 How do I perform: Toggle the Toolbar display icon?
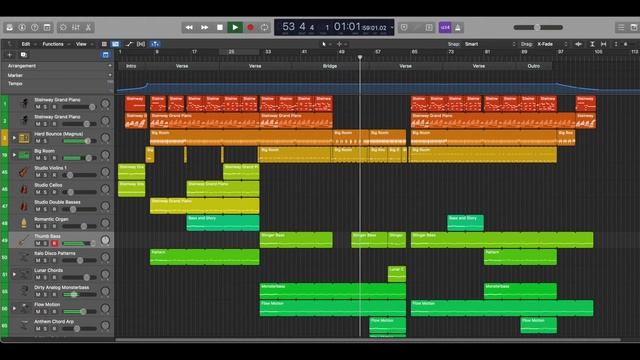point(47,27)
